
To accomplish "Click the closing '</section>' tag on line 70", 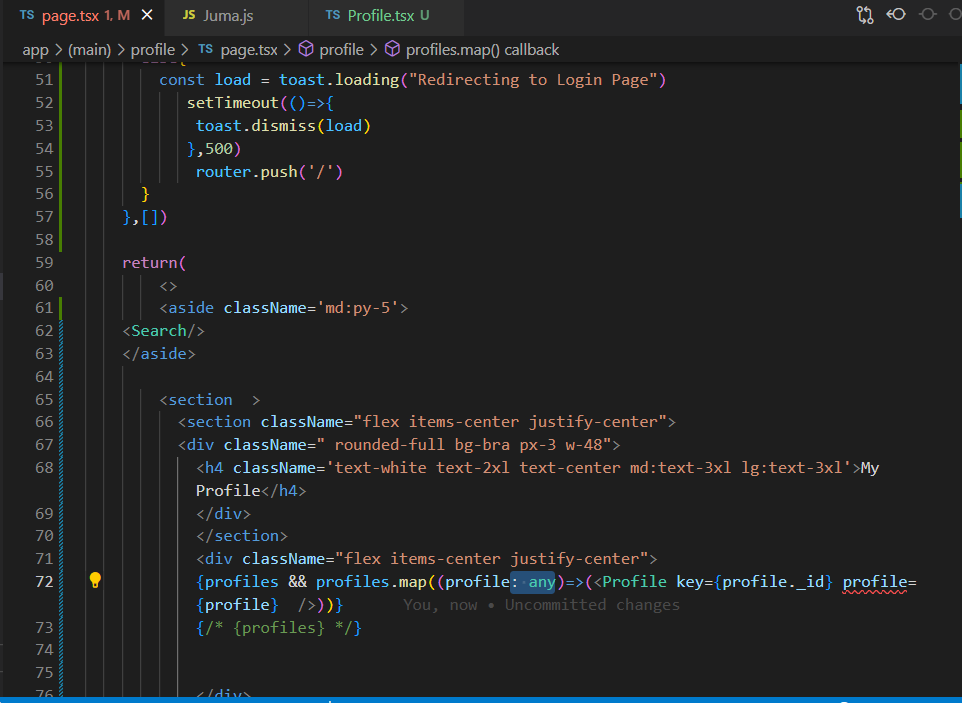I will (242, 536).
